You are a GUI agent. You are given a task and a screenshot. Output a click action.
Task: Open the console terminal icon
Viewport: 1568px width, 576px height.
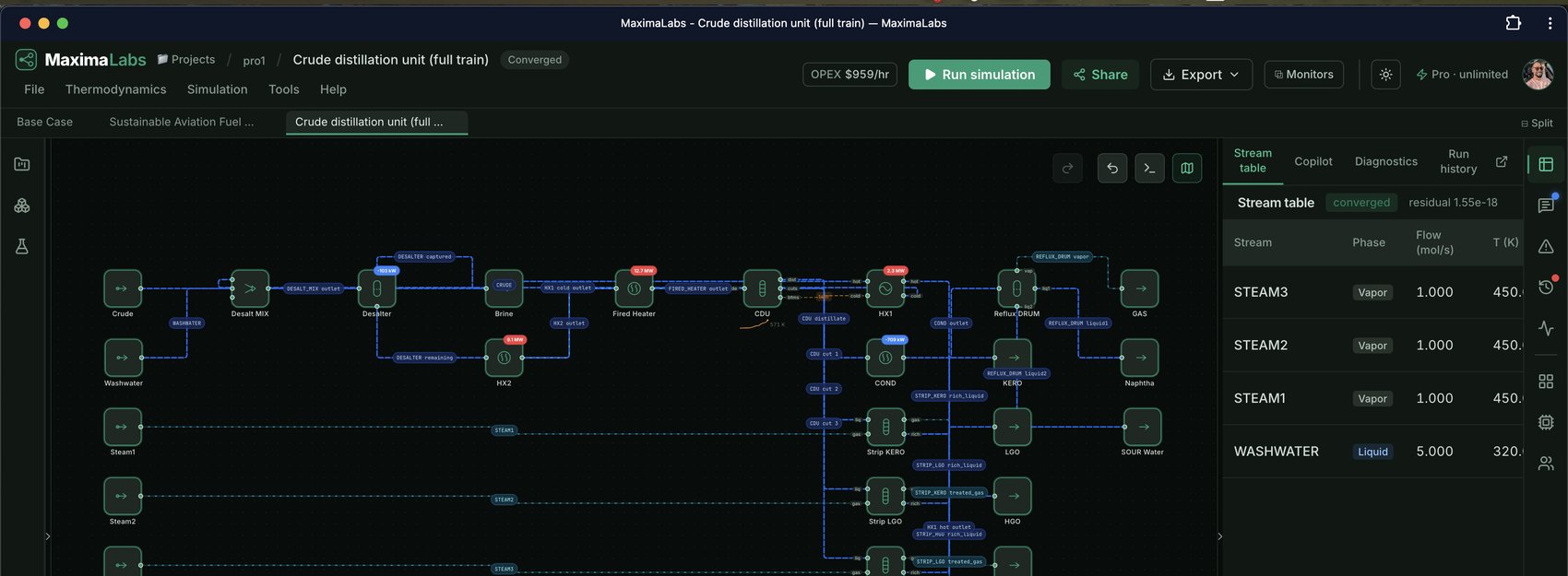1149,168
